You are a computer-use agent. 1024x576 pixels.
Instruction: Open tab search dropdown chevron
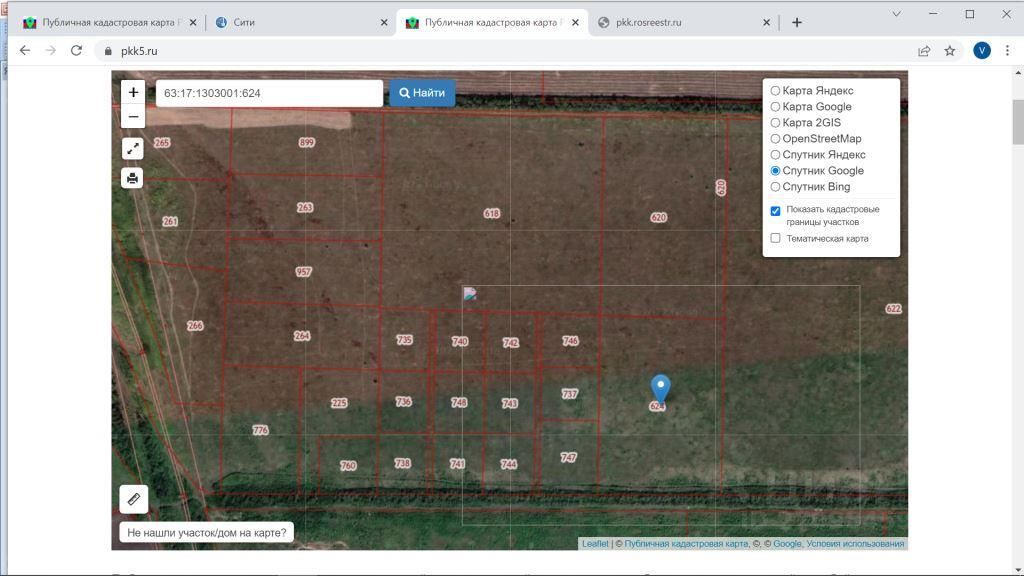click(897, 14)
